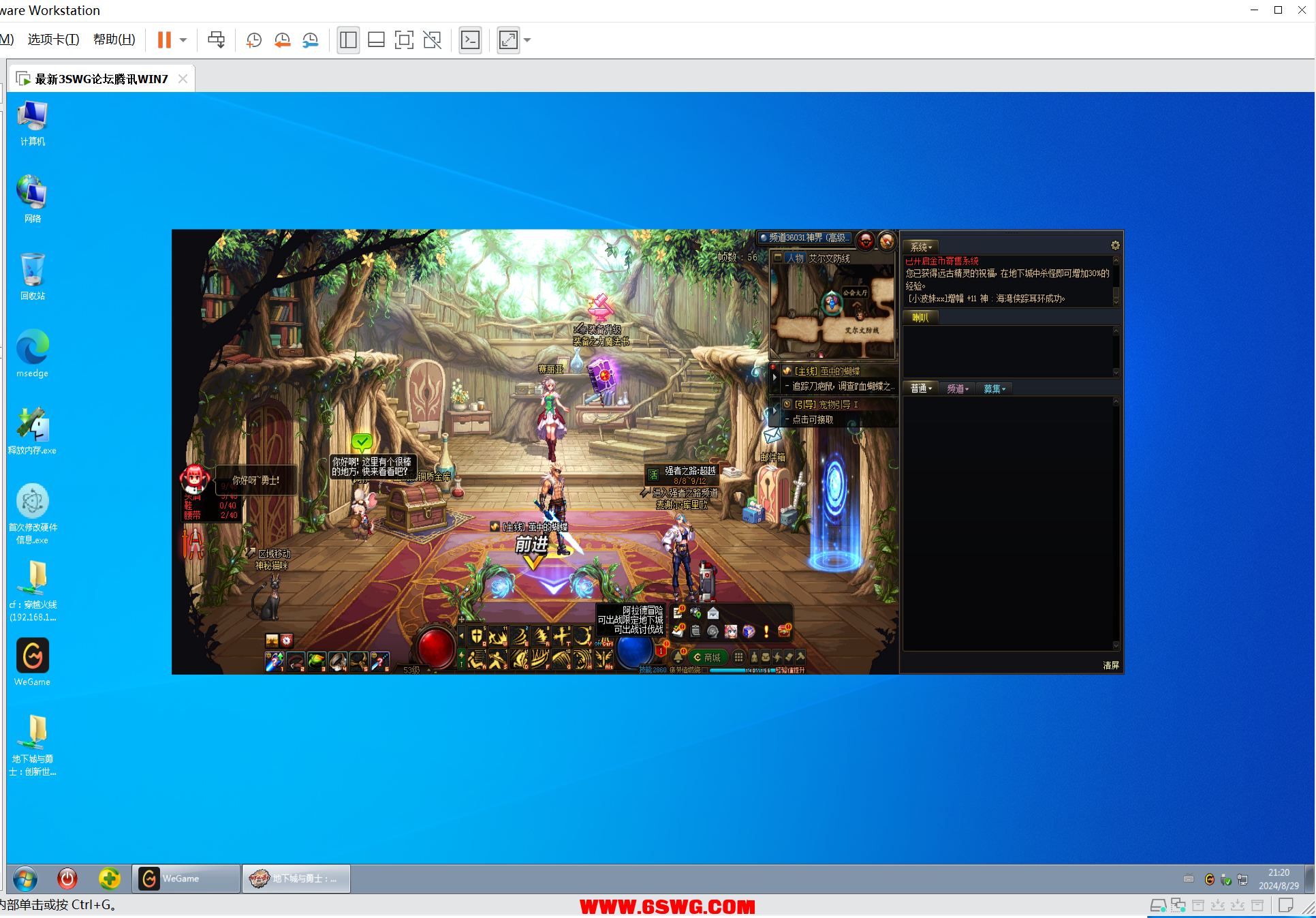Click the skill bar left page arrow

(461, 637)
